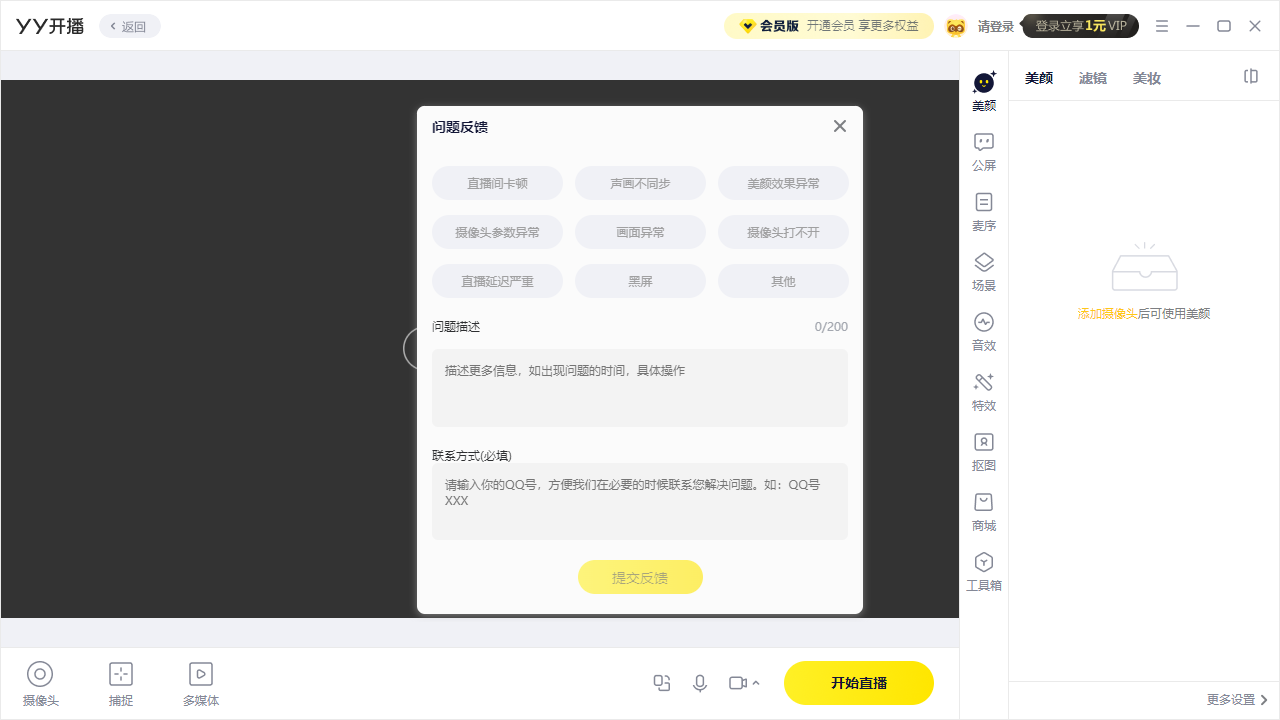
Task: Select the 直播间卡顿 issue tag
Action: coord(497,183)
